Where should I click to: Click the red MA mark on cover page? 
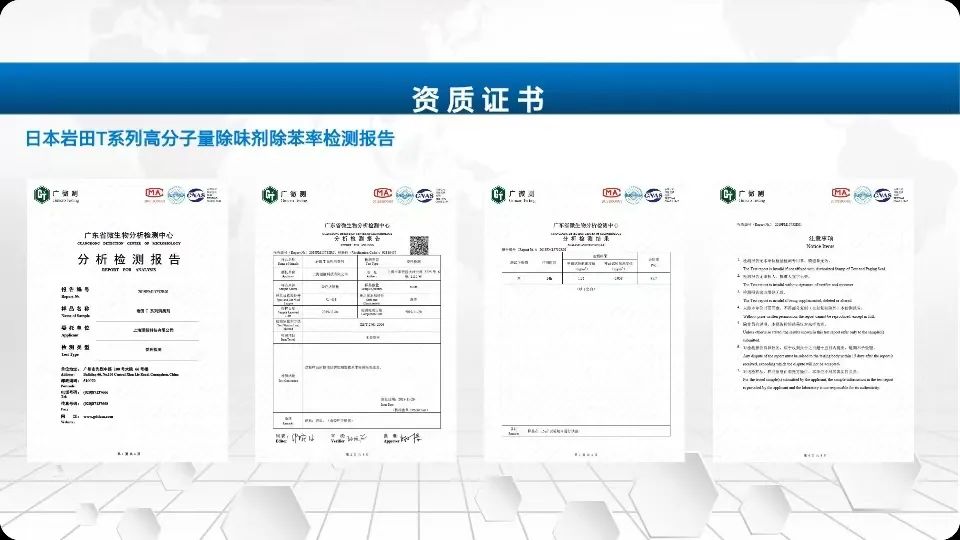[154, 195]
